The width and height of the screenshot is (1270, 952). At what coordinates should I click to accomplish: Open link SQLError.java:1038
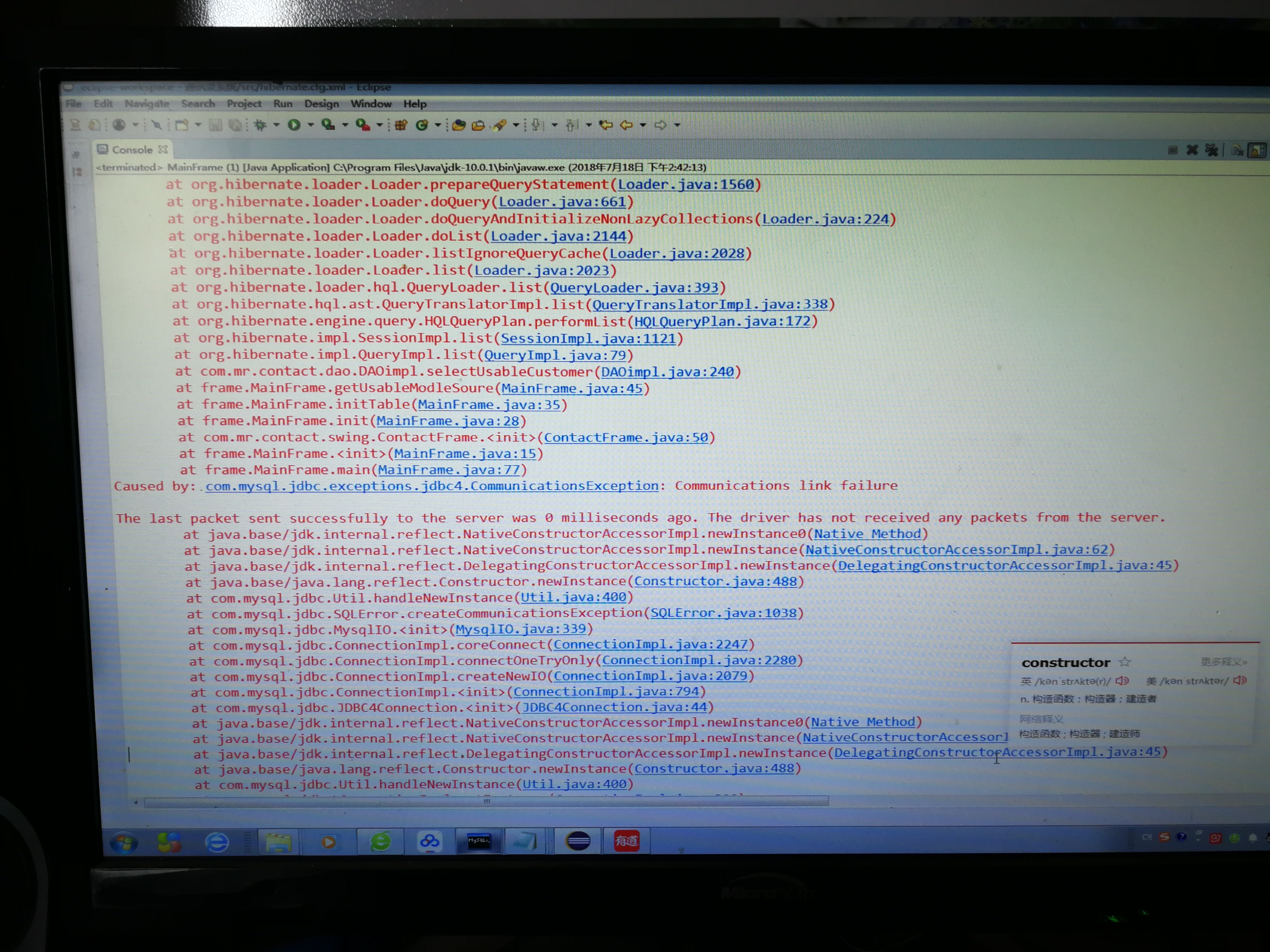[723, 613]
